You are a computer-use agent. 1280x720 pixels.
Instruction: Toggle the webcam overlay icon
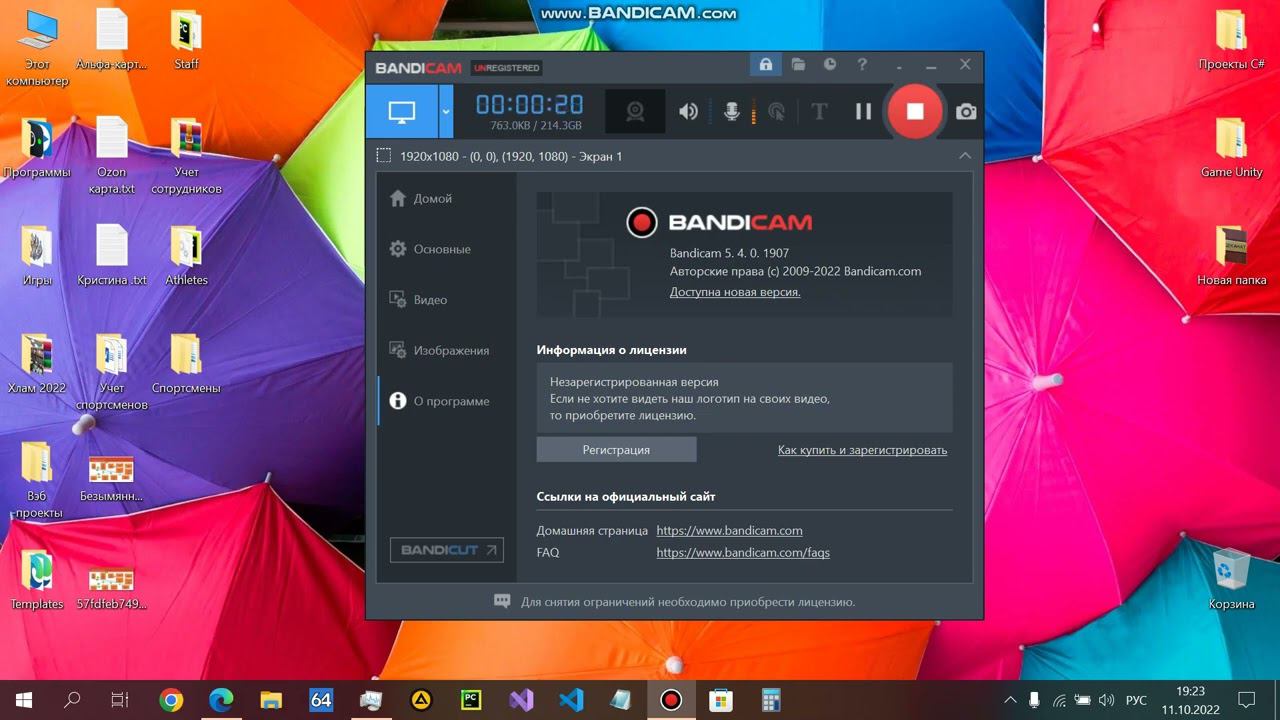[635, 111]
